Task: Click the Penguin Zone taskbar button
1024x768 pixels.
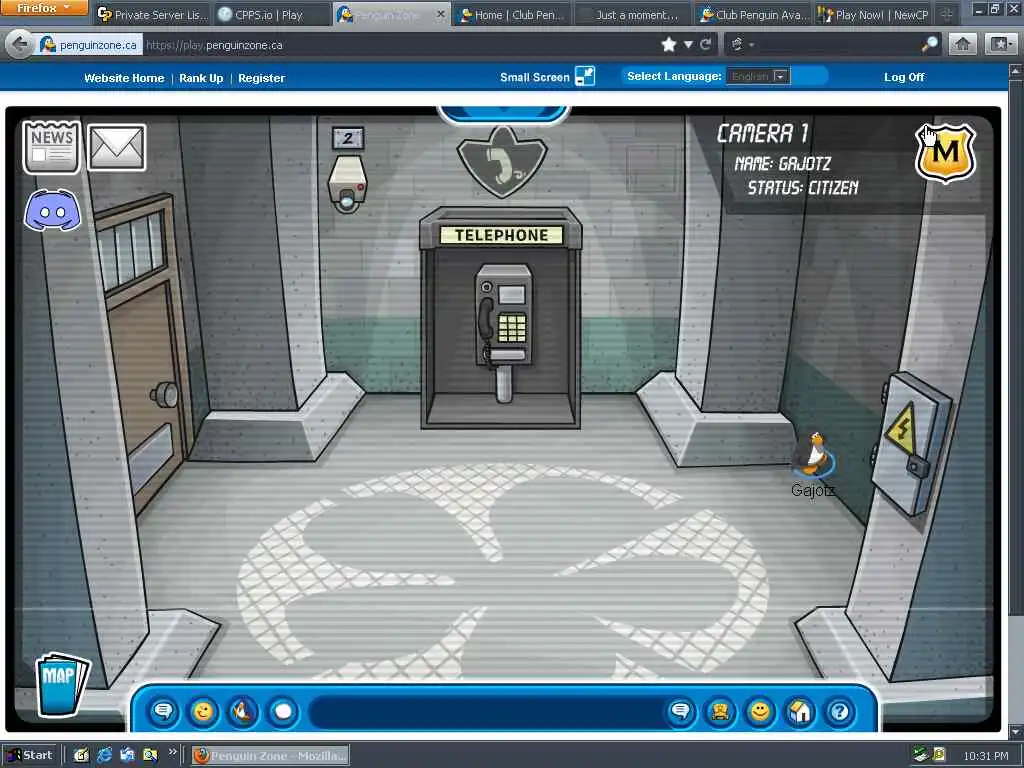Action: (x=270, y=756)
